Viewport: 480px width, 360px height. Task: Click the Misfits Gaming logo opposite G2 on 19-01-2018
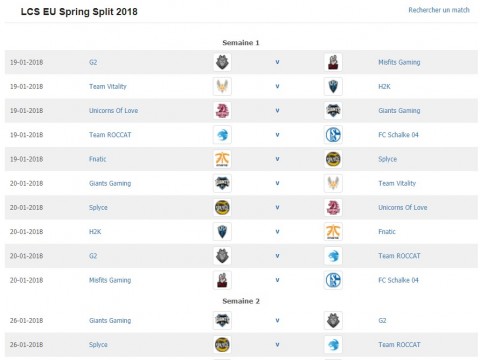[x=333, y=62]
